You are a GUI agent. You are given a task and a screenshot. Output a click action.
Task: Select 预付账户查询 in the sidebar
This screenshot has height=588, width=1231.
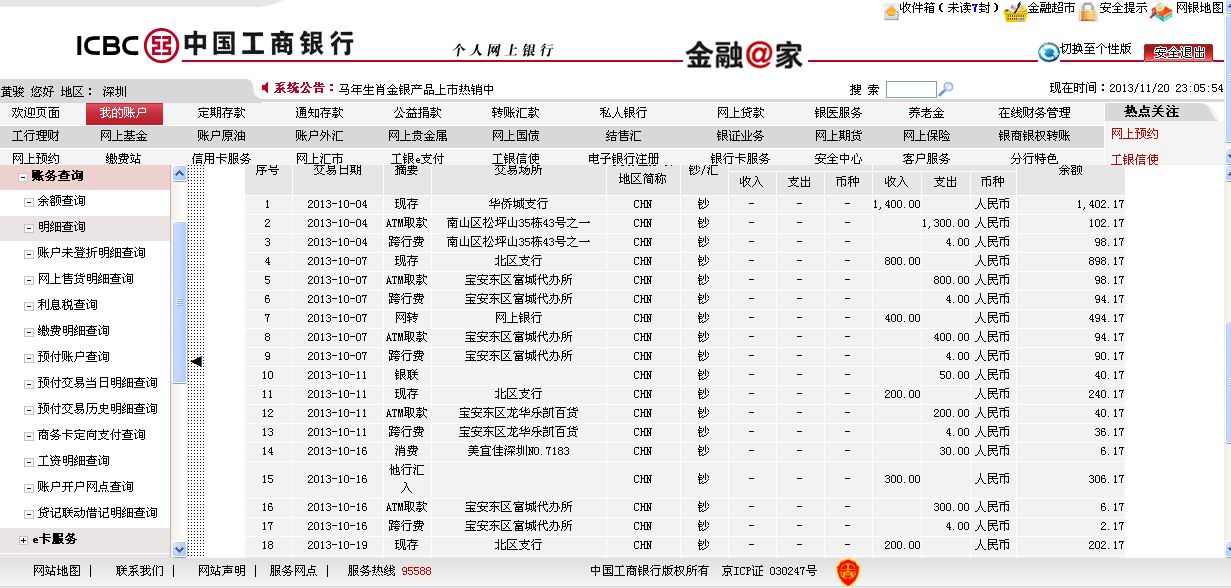click(73, 357)
